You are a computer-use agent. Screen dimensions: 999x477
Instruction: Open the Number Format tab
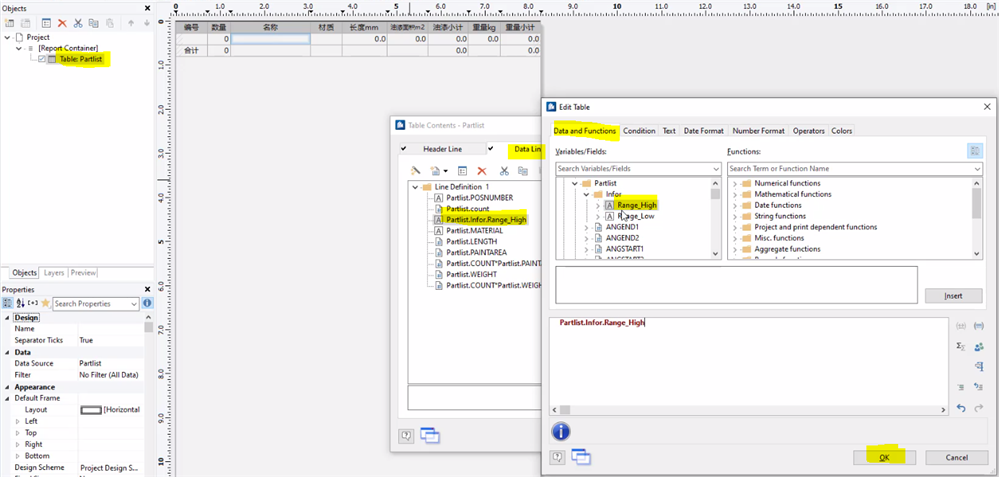pos(758,131)
